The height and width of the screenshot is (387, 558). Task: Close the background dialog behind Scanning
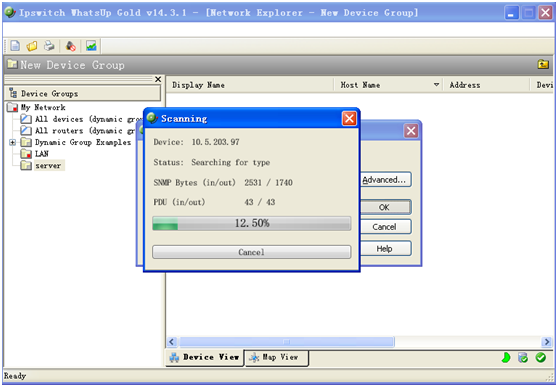click(411, 131)
